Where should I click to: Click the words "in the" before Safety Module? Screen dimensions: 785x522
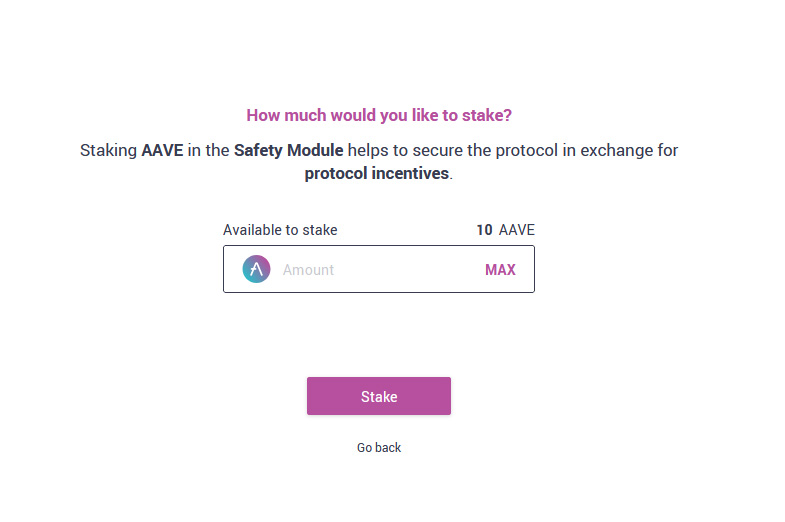pos(208,150)
